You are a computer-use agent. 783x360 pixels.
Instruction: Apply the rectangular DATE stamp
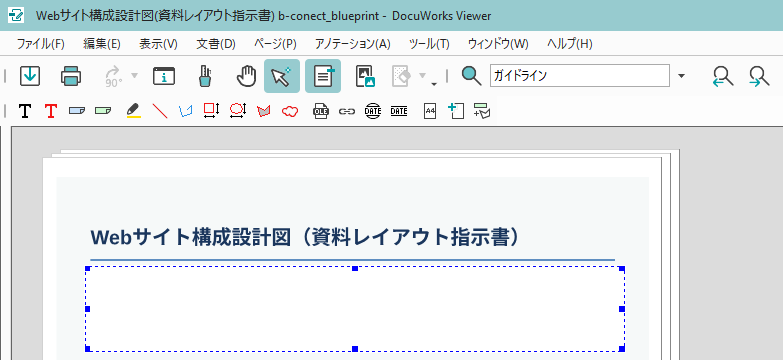click(x=399, y=111)
